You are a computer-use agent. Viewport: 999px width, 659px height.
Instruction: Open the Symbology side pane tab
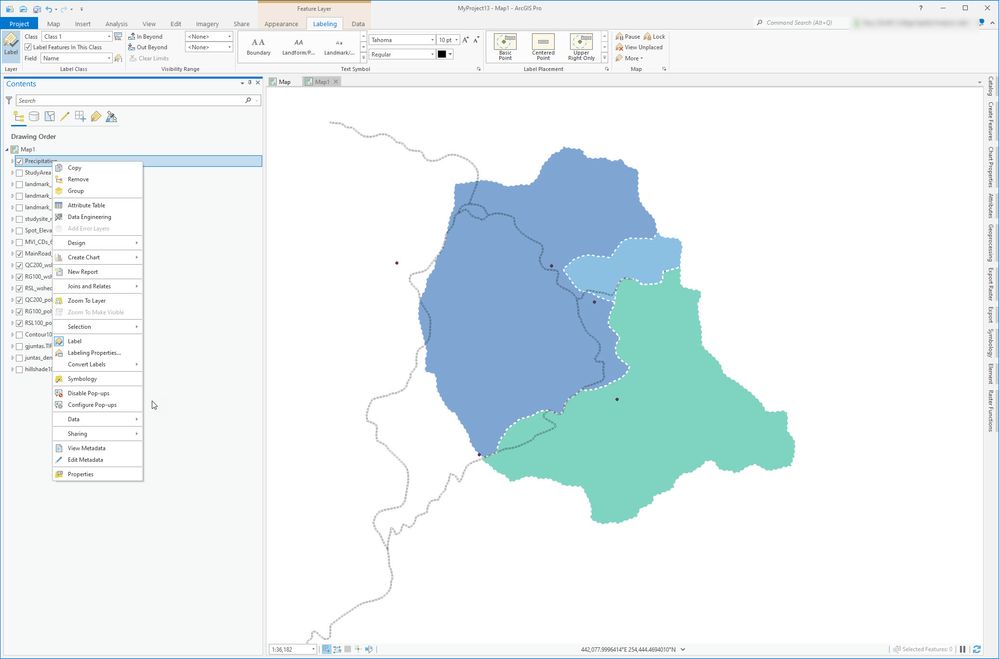(x=991, y=343)
